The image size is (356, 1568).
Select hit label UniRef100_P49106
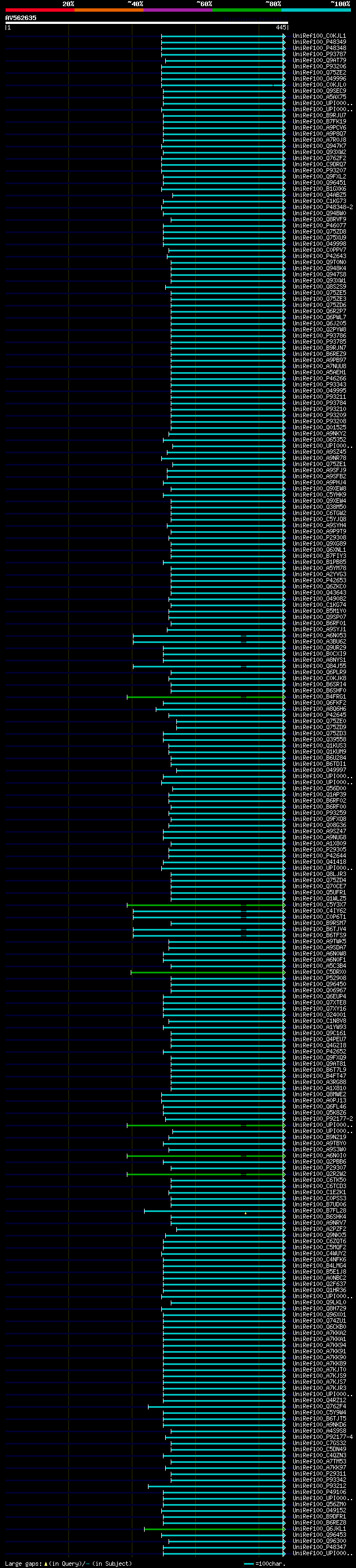(x=319, y=1492)
